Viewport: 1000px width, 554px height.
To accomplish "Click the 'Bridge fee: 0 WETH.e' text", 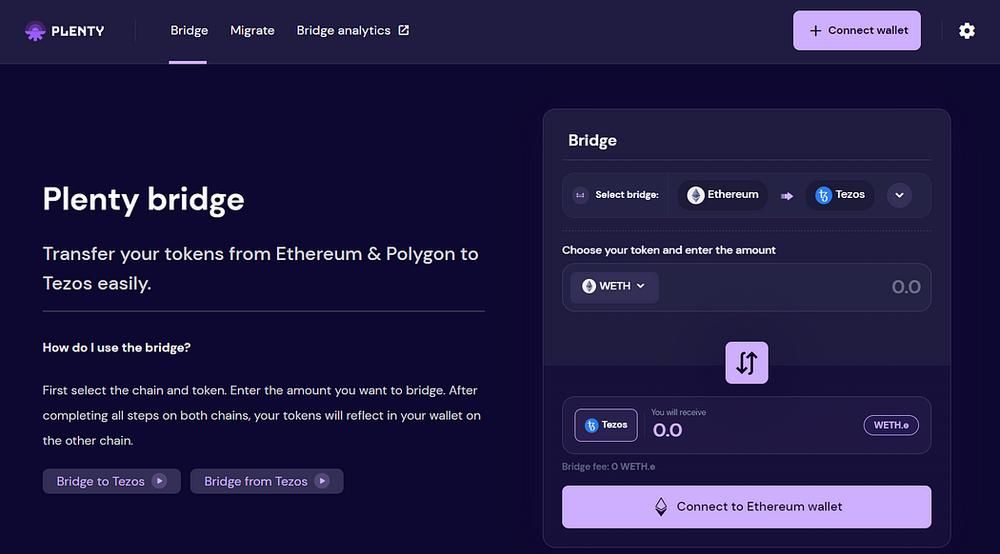I will click(608, 467).
